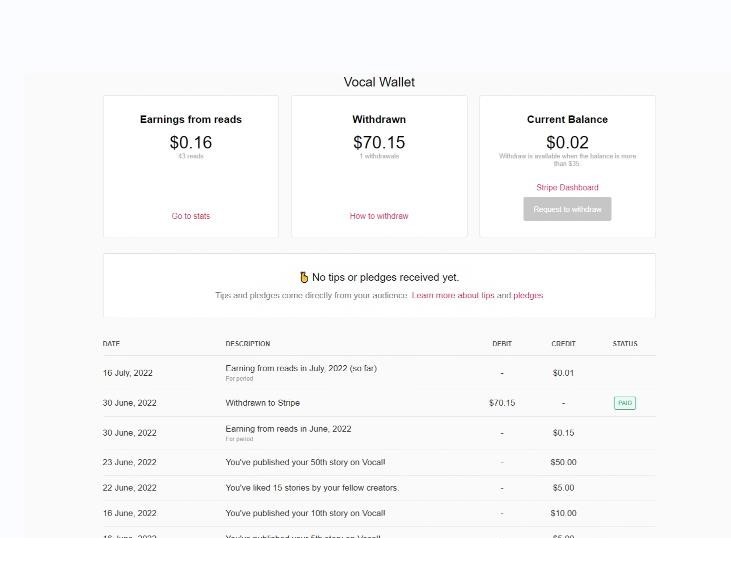Click the DESCRIPTION column header
The width and height of the screenshot is (731, 561).
(x=248, y=344)
